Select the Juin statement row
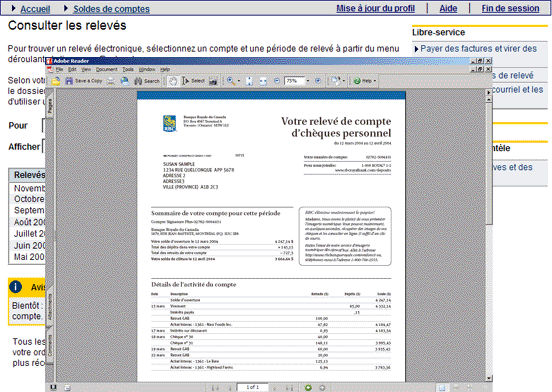This screenshot has width=552, height=392. pos(27,245)
